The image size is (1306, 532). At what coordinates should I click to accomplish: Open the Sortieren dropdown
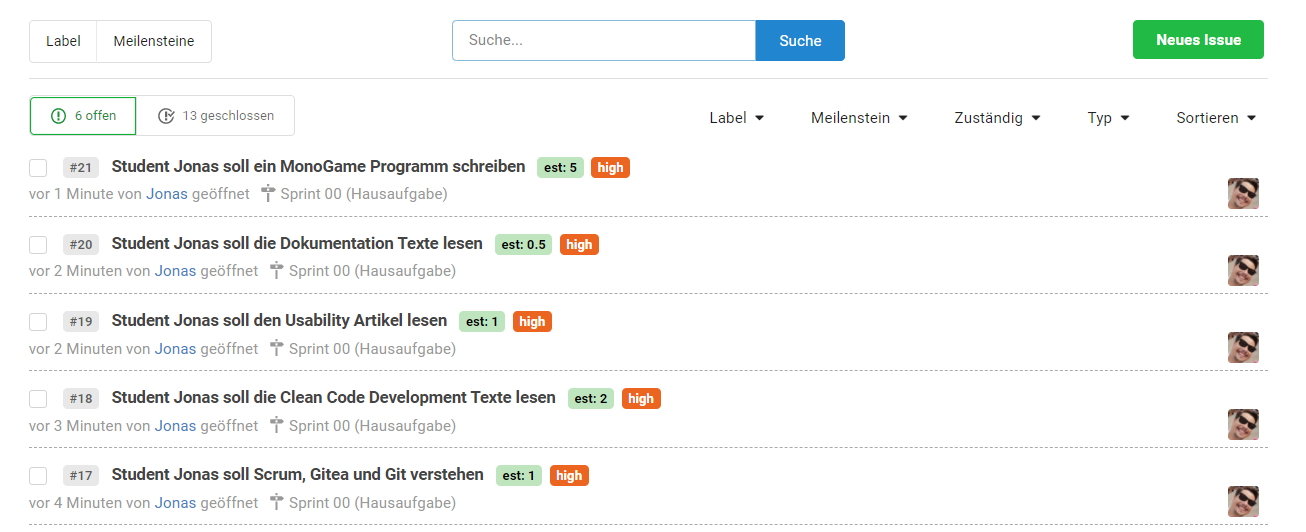point(1215,118)
